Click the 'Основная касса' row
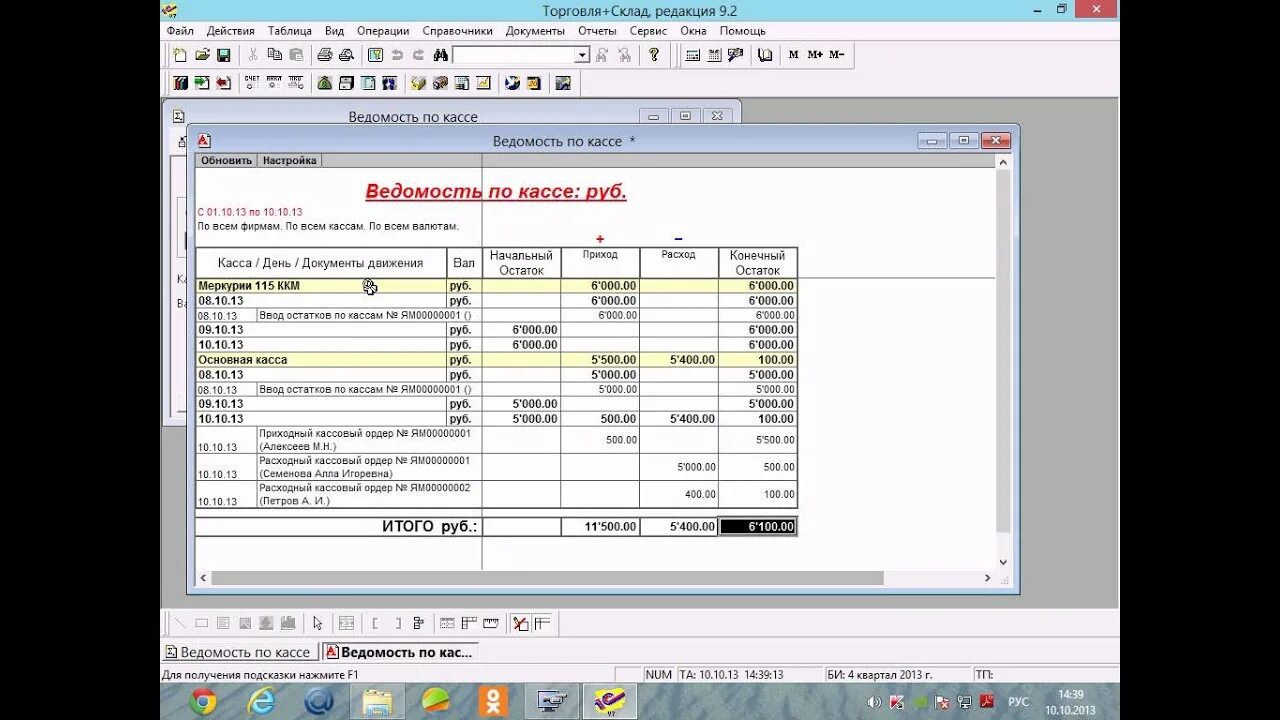This screenshot has height=720, width=1280. [496, 359]
